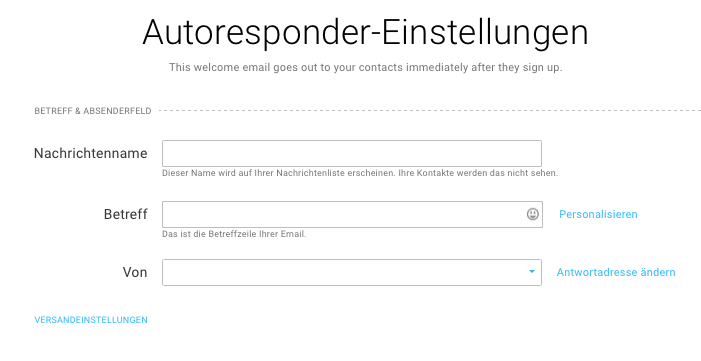Click the Nachrichtenname input field
This screenshot has width=701, height=361.
pyautogui.click(x=352, y=153)
